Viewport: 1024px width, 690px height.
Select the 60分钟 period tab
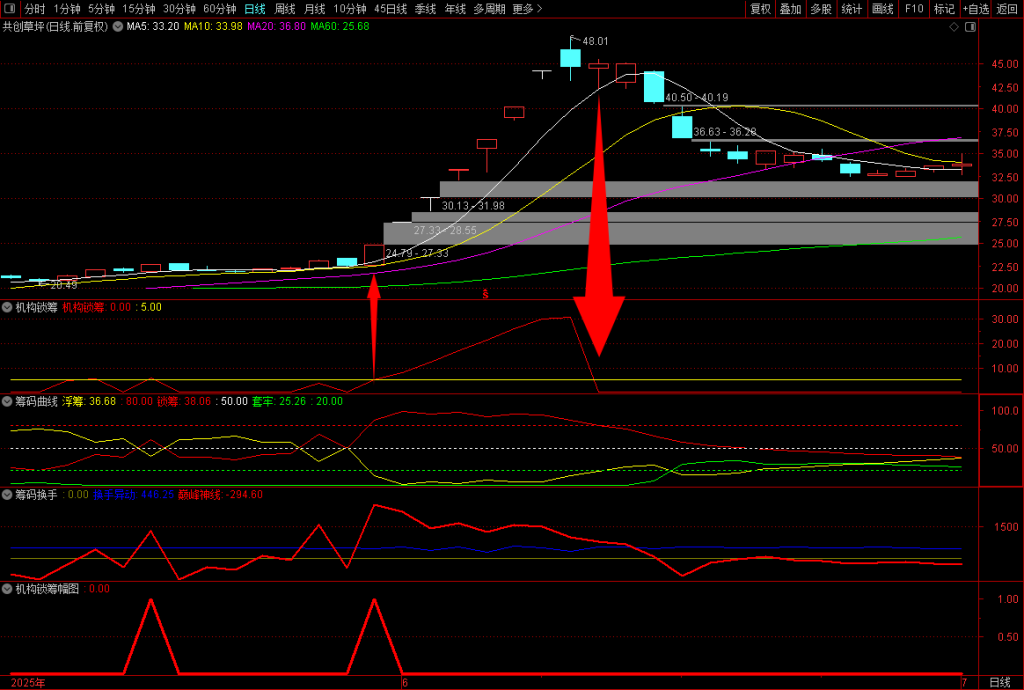(x=219, y=9)
